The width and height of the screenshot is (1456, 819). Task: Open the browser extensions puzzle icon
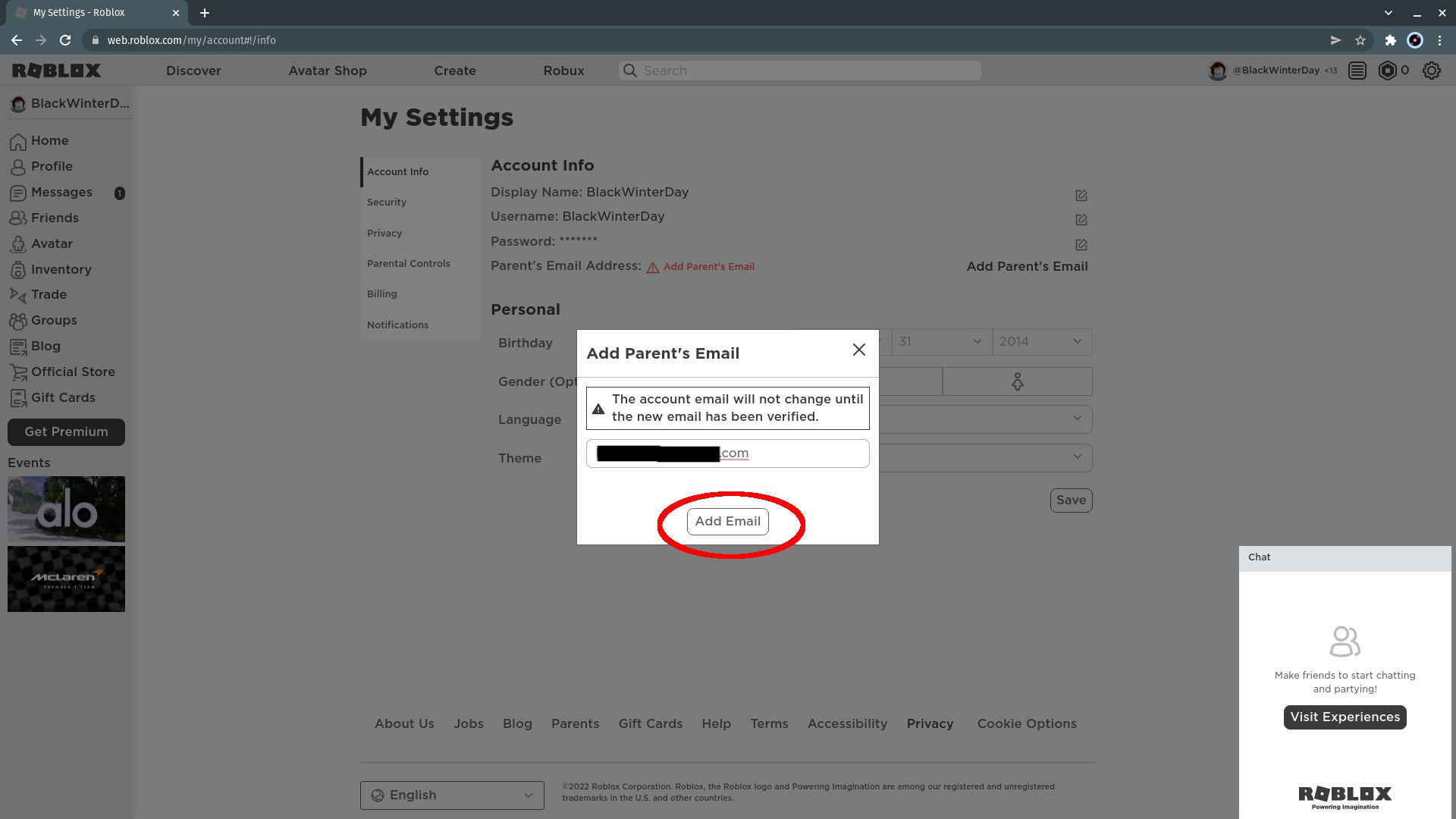coord(1390,40)
